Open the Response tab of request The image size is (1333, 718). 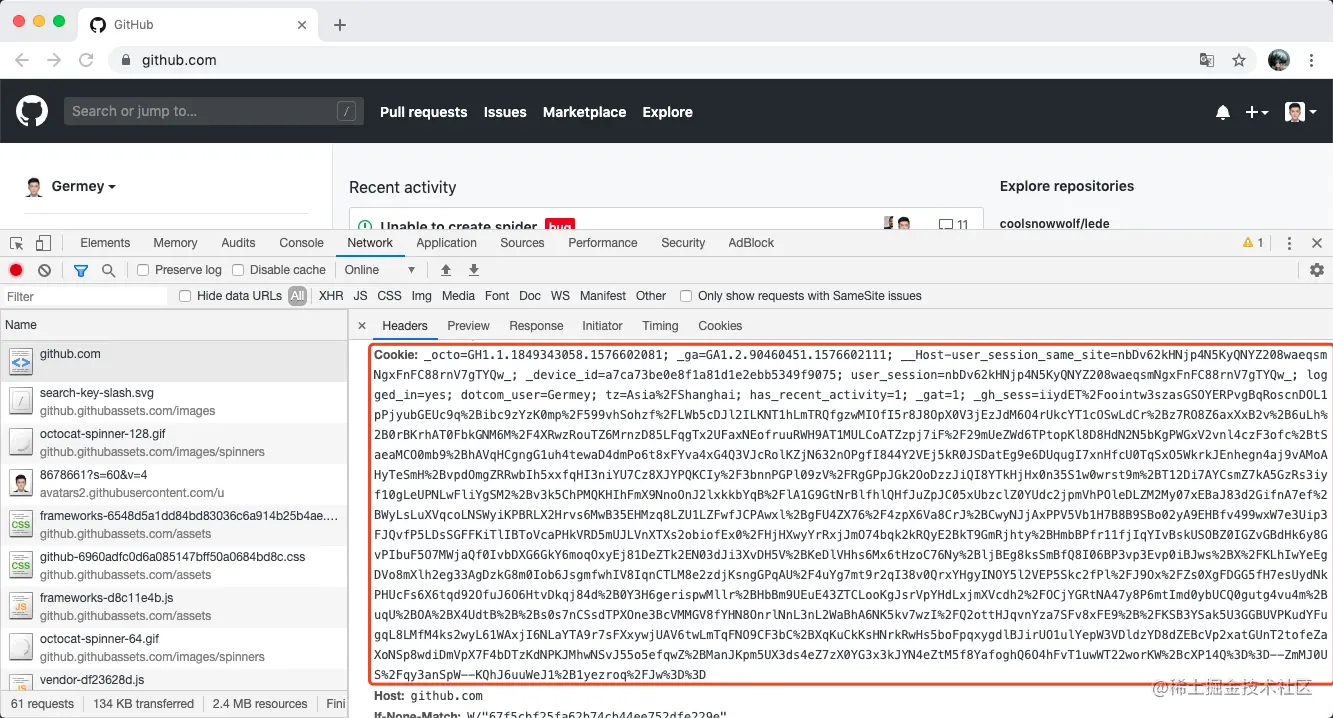(536, 326)
